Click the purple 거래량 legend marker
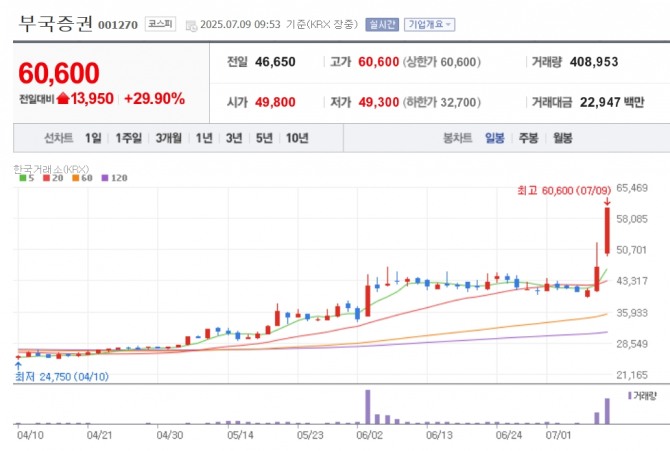Image resolution: width=670 pixels, height=451 pixels. [630, 396]
